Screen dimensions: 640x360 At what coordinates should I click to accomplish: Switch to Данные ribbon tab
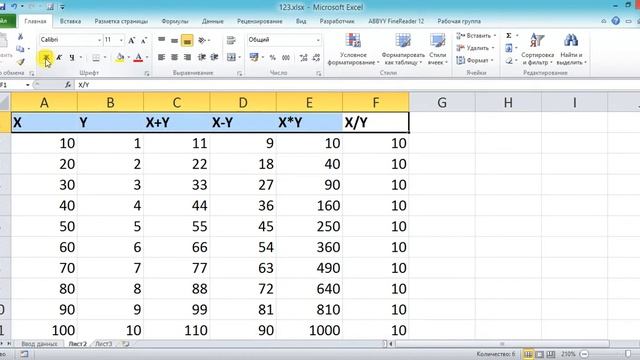pos(213,21)
